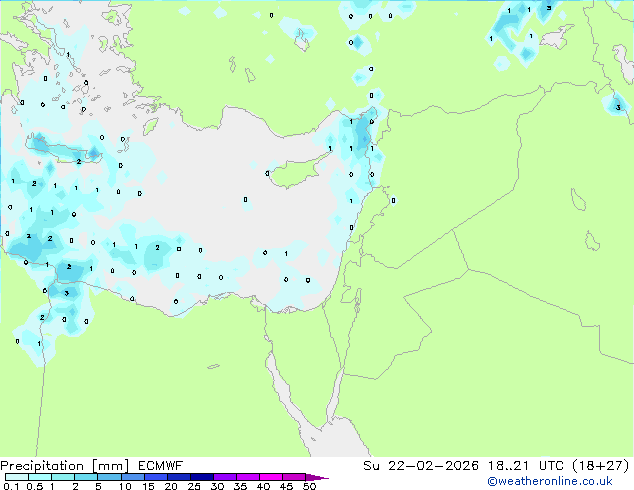Click the "Su" weekday abbreviation
Screen dimensions: 634x490
371,466
